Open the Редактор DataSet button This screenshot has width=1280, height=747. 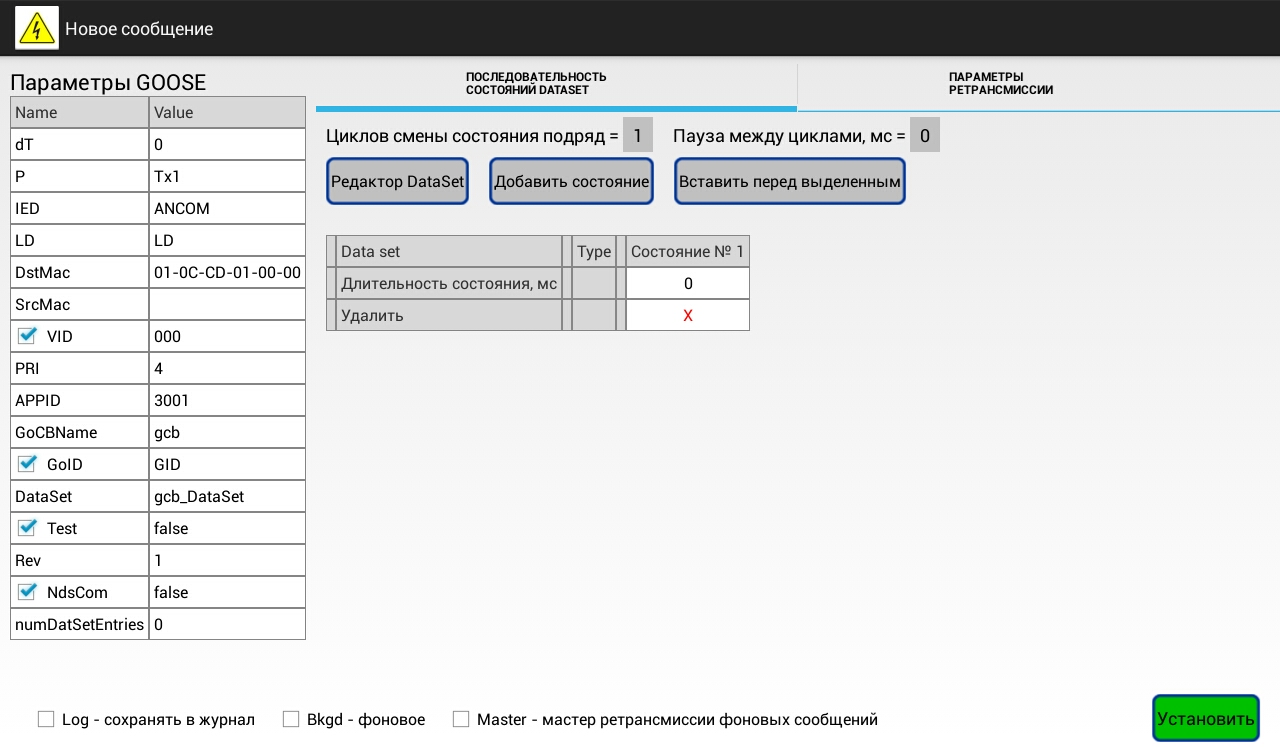click(x=398, y=182)
